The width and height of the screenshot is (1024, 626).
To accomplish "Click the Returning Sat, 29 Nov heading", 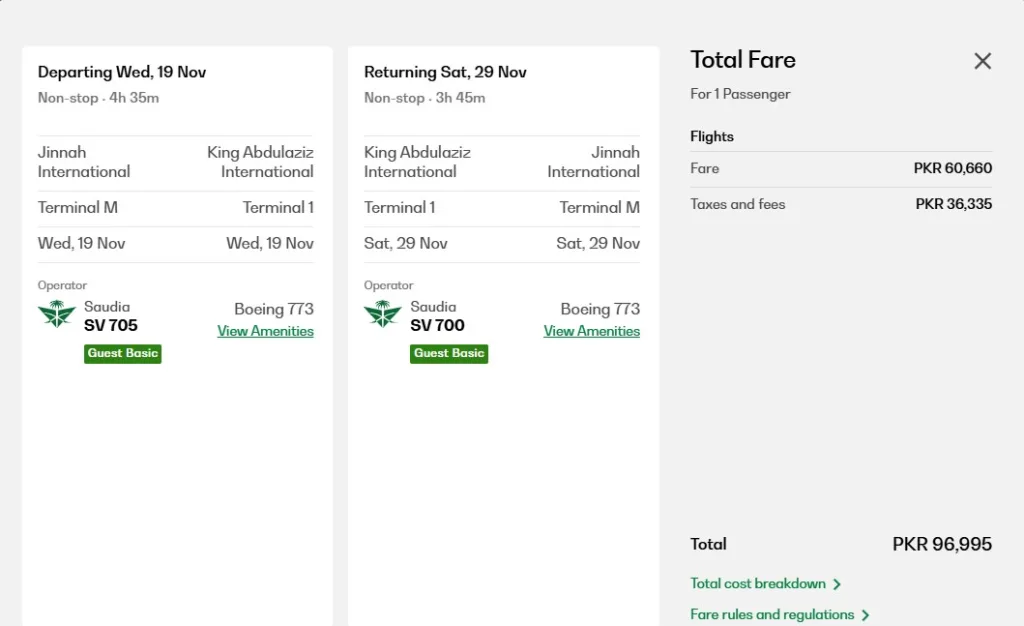I will pos(445,72).
